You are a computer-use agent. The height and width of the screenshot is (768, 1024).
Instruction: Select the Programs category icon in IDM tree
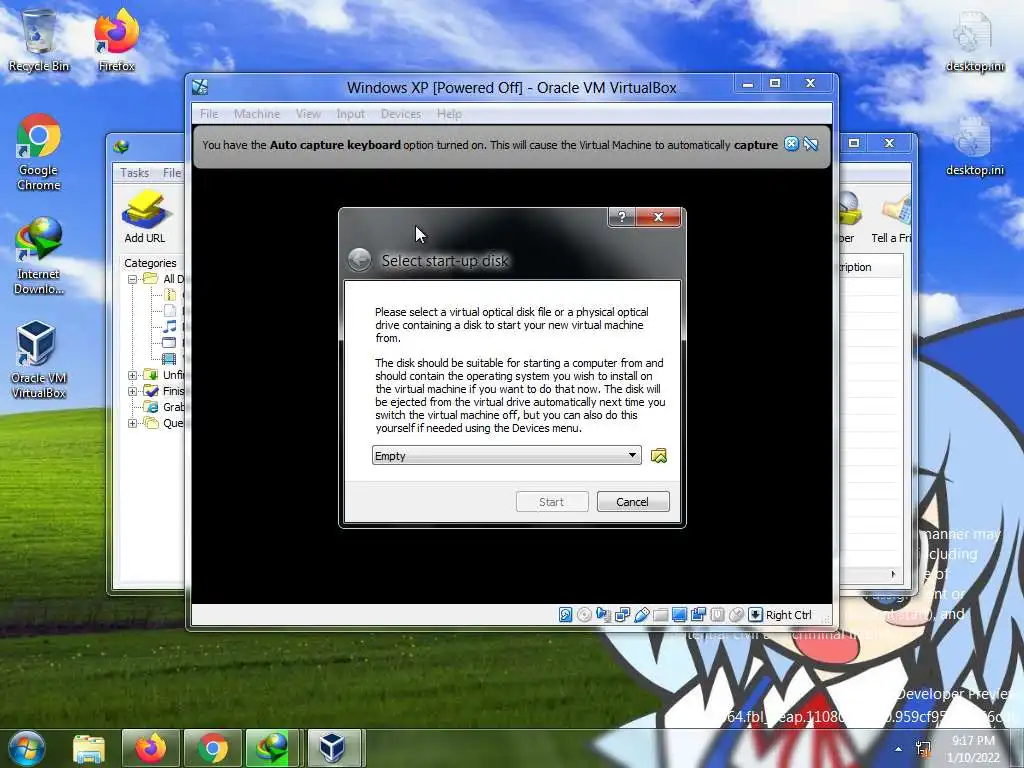coord(169,343)
